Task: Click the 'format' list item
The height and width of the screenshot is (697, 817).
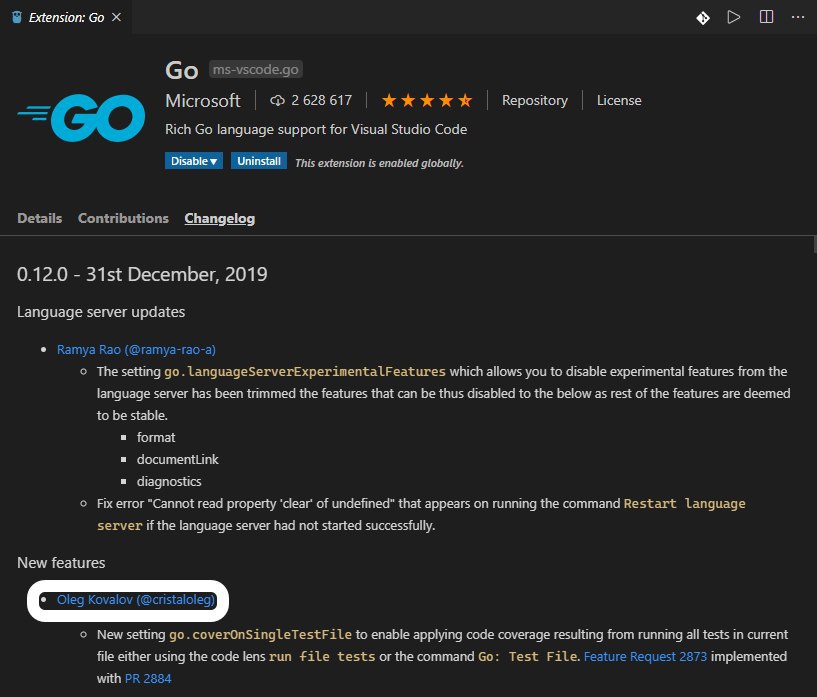Action: coord(156,438)
